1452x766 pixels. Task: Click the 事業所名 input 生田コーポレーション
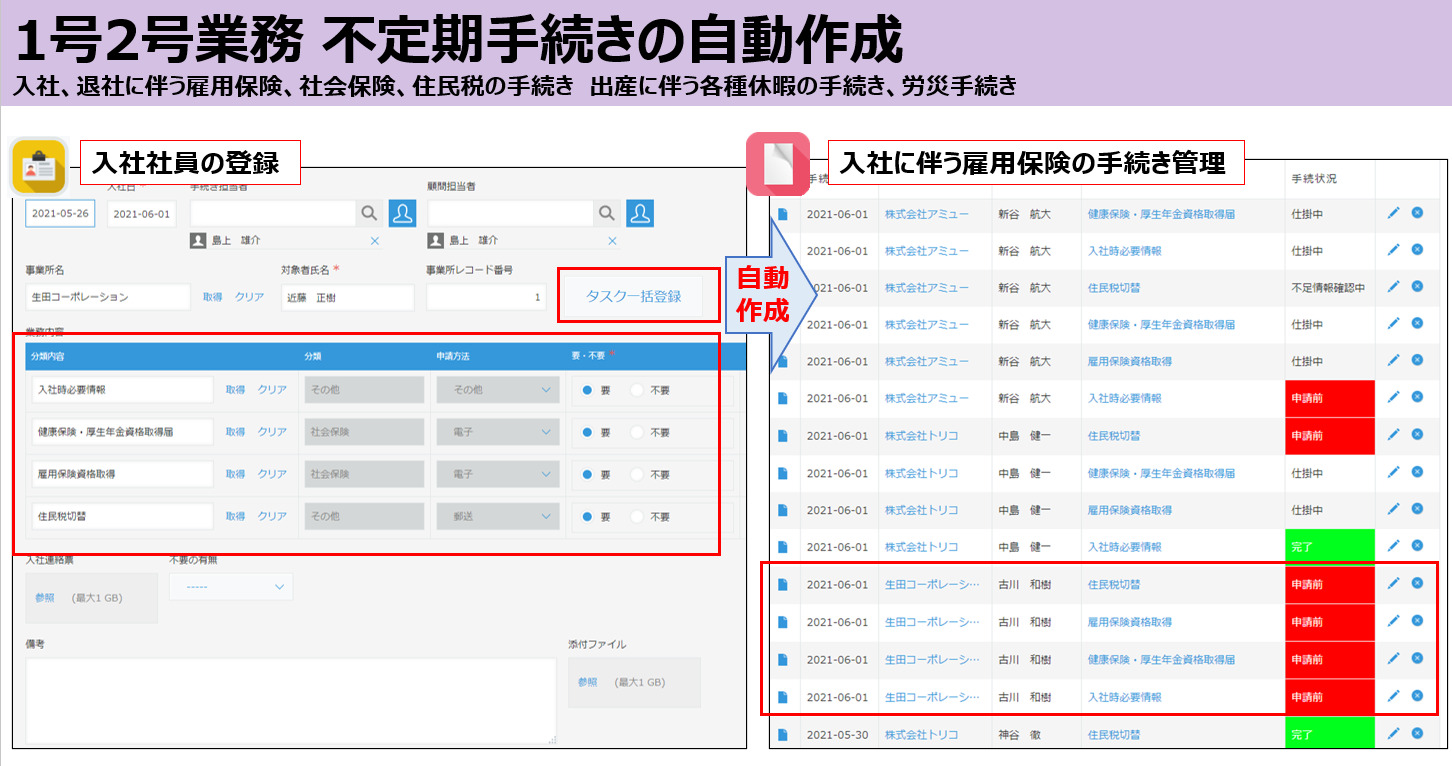108,297
